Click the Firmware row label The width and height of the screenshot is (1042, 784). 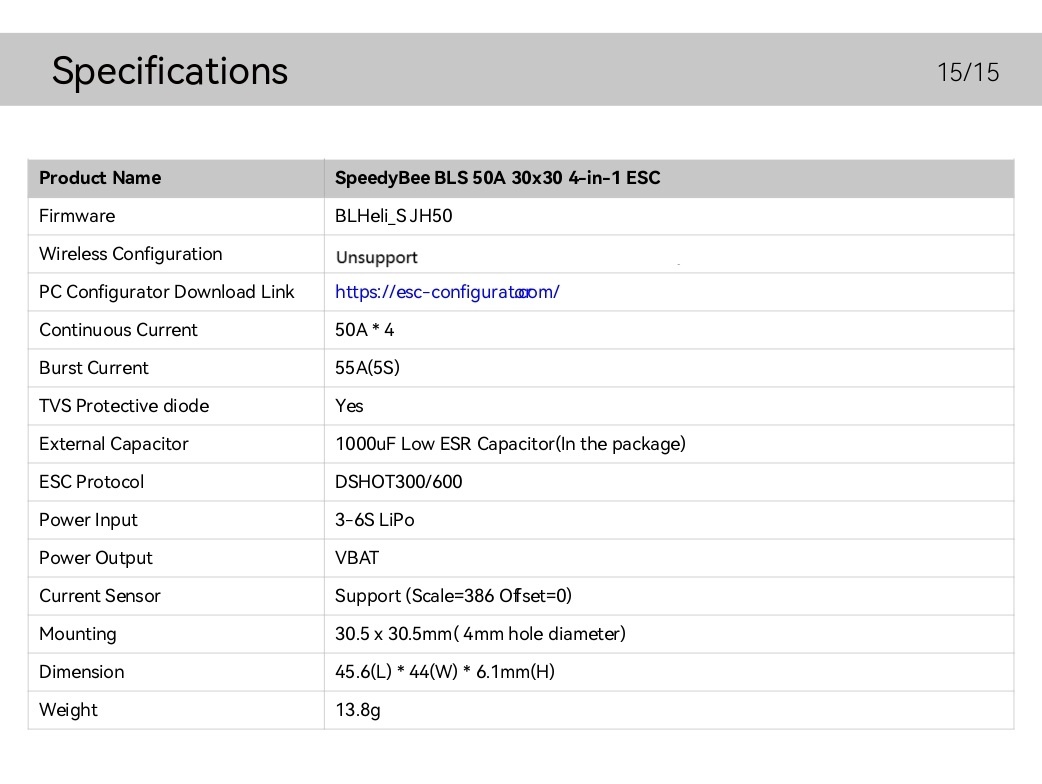point(77,216)
